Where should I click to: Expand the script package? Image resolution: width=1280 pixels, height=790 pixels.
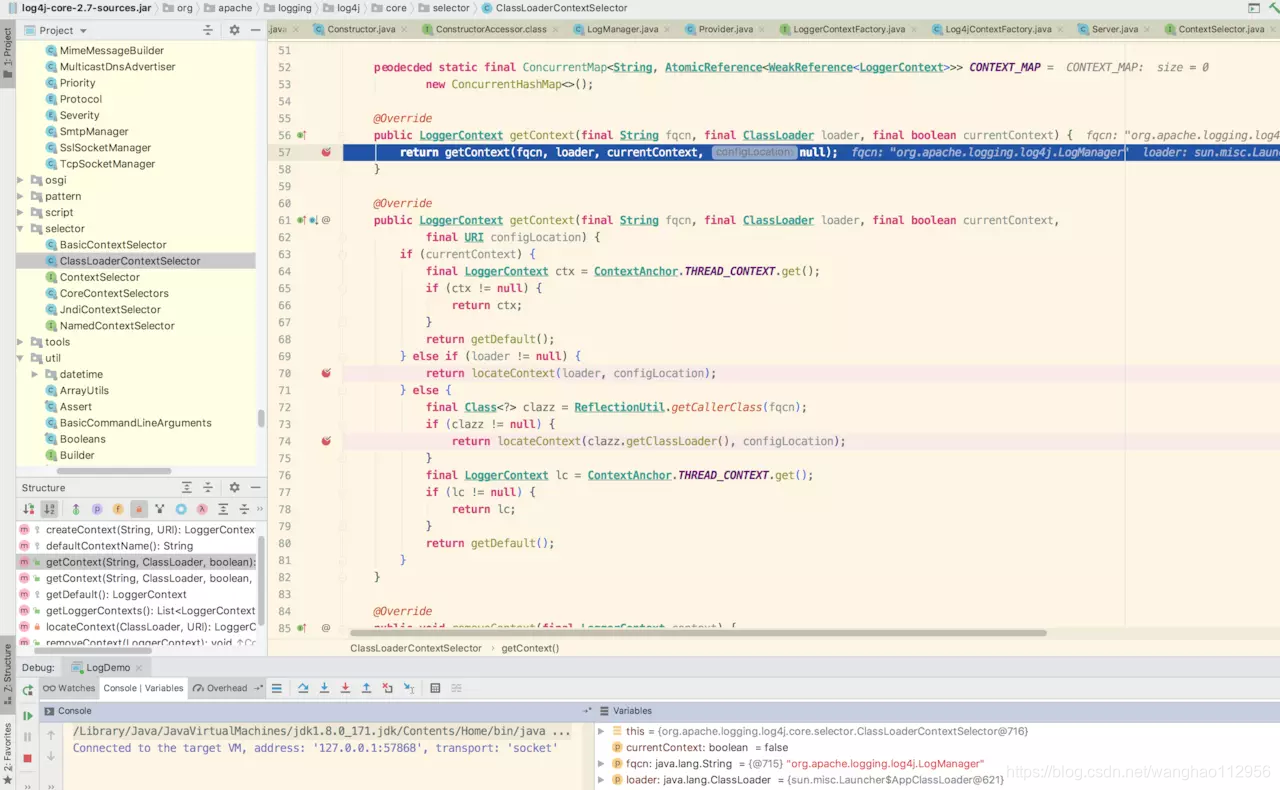coord(21,212)
